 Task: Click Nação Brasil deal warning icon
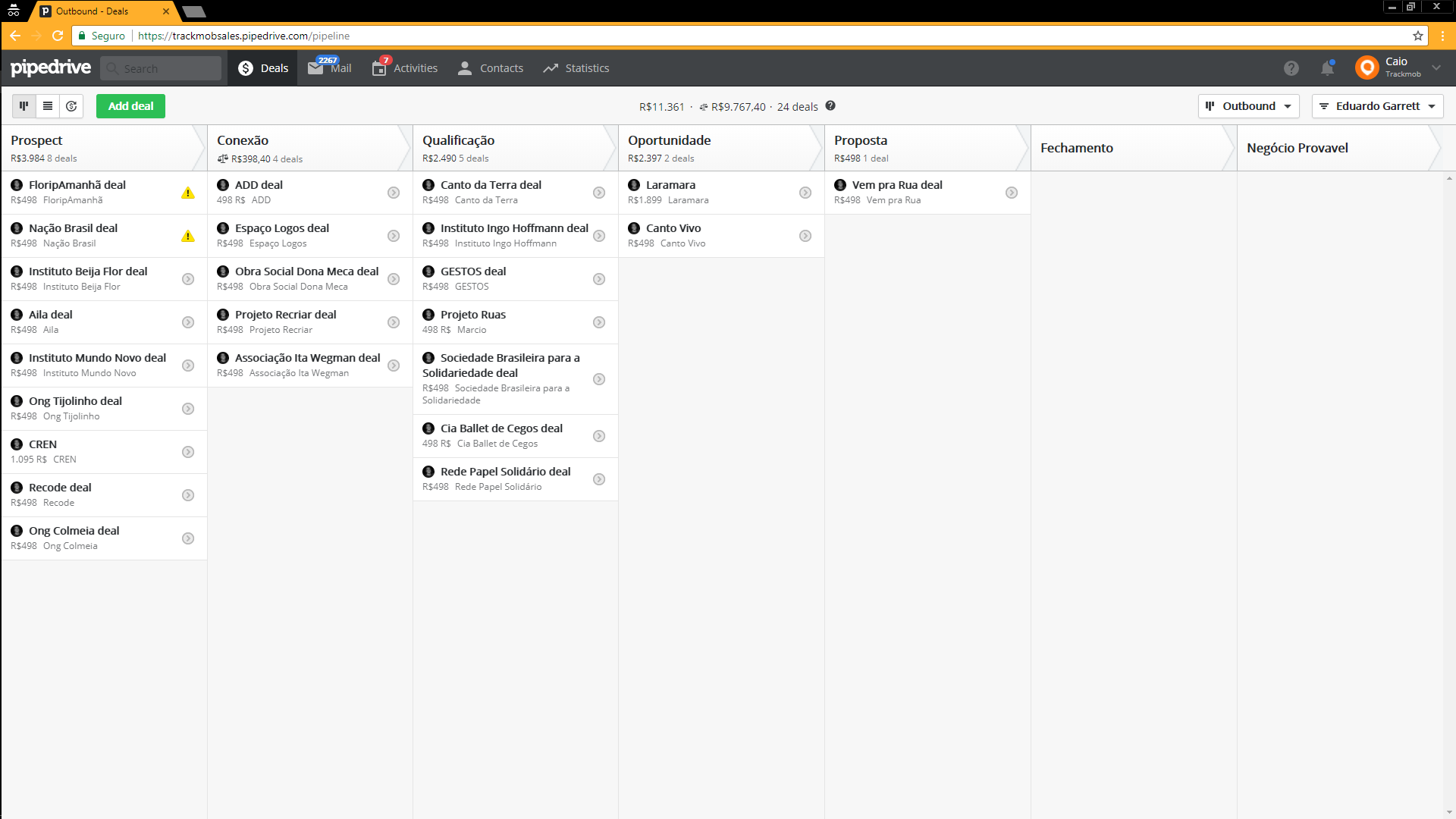pos(188,236)
